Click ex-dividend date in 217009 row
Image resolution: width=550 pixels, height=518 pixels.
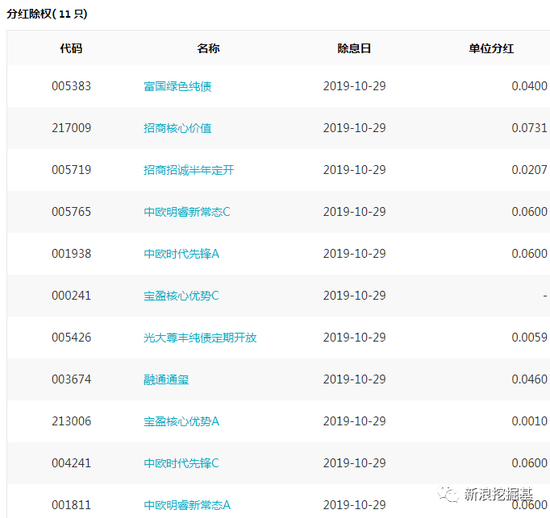point(354,128)
